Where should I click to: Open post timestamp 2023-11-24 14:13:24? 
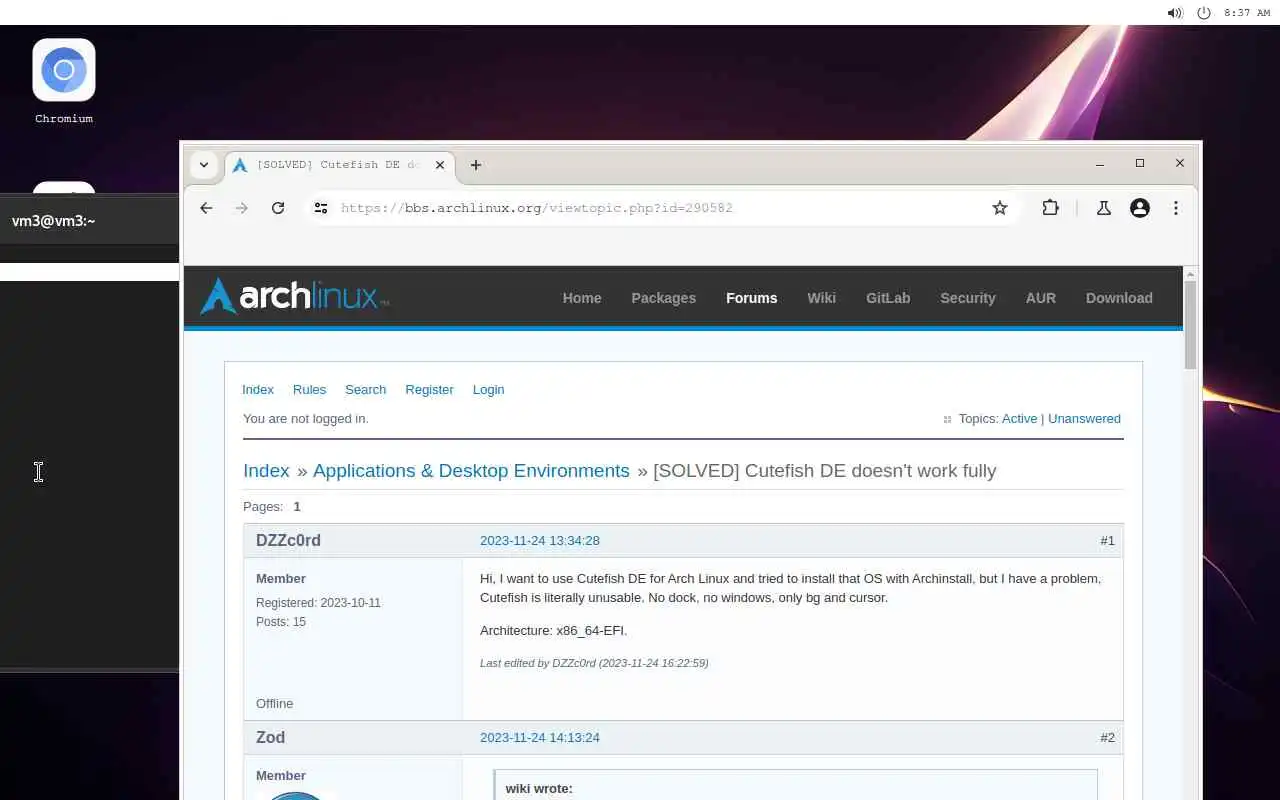pyautogui.click(x=540, y=738)
